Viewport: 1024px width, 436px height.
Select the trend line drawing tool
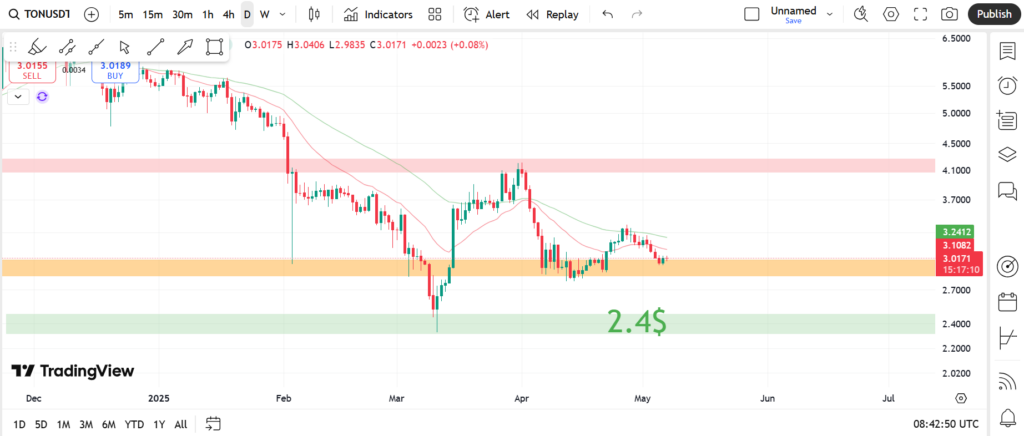(x=155, y=47)
